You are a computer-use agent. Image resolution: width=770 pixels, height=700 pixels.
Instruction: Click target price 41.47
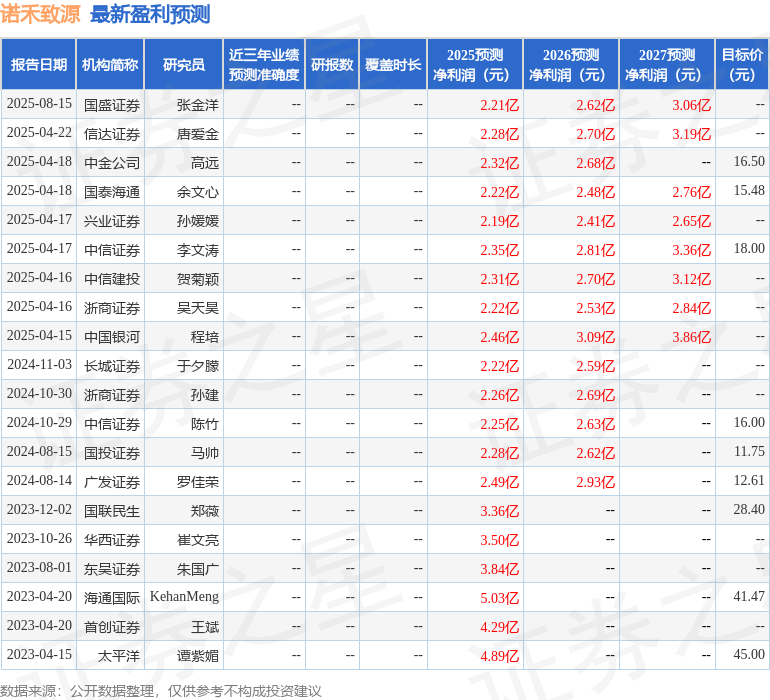pyautogui.click(x=749, y=596)
